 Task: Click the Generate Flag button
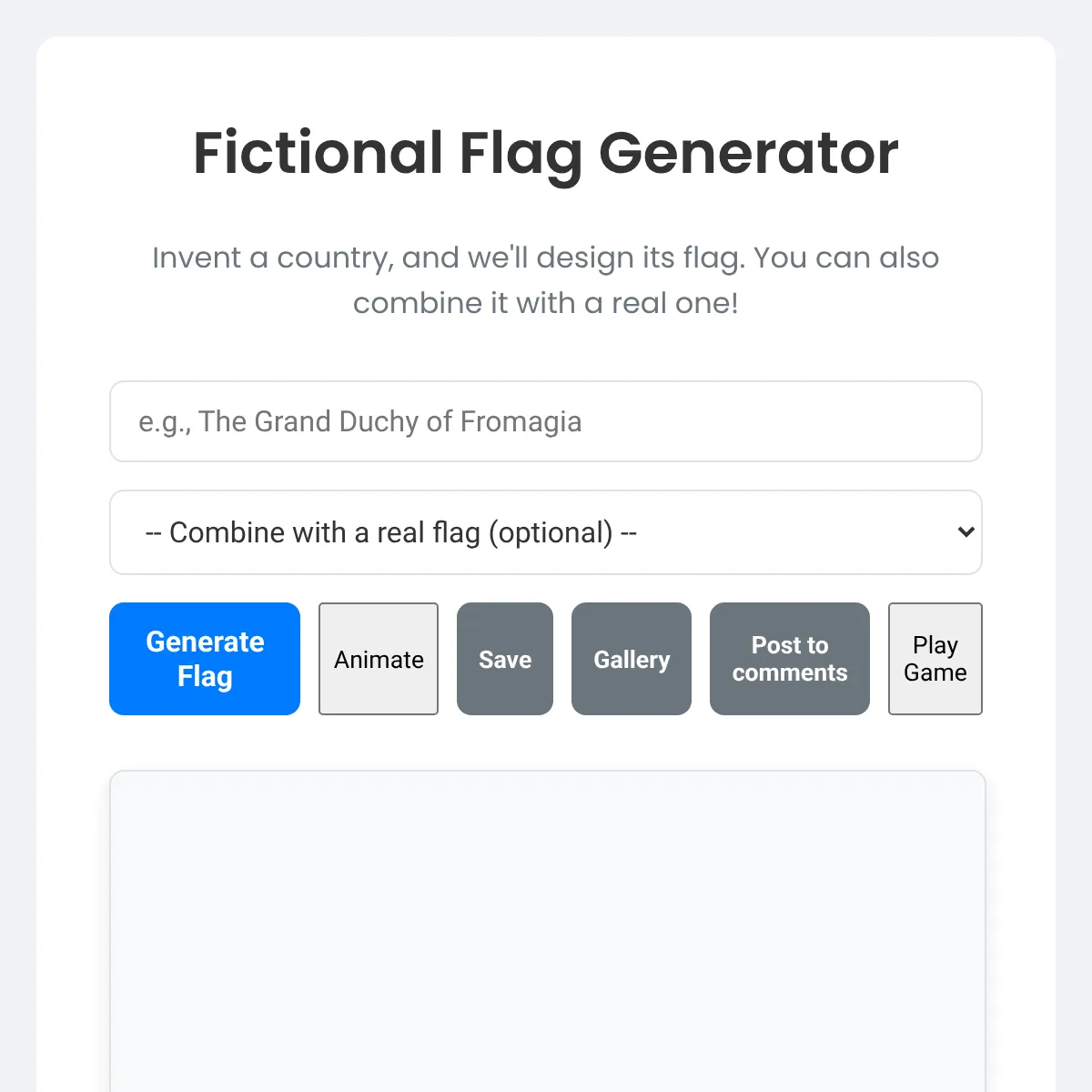click(205, 659)
